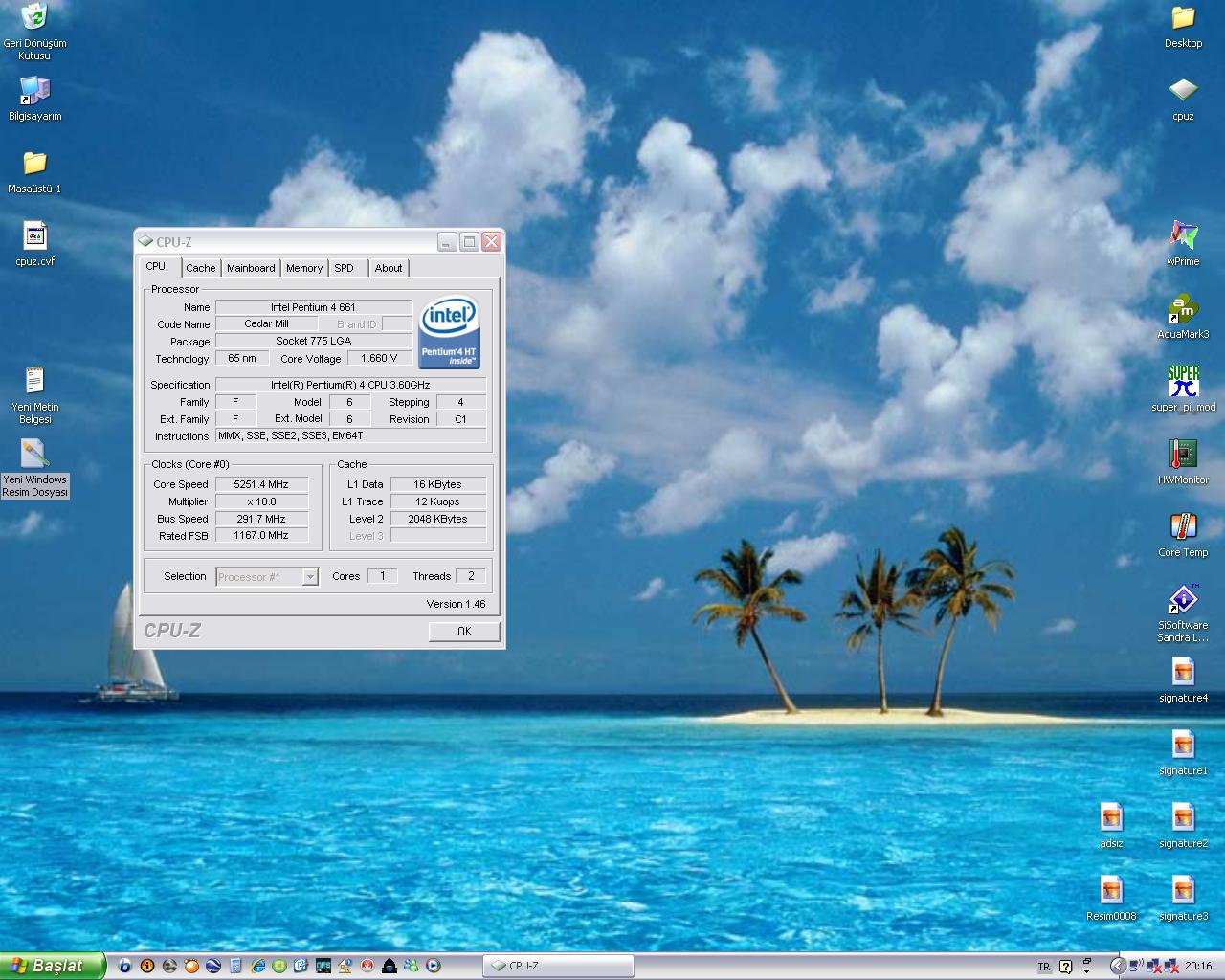The width and height of the screenshot is (1225, 980).
Task: Minimize the CPU-Z window
Action: pyautogui.click(x=447, y=242)
